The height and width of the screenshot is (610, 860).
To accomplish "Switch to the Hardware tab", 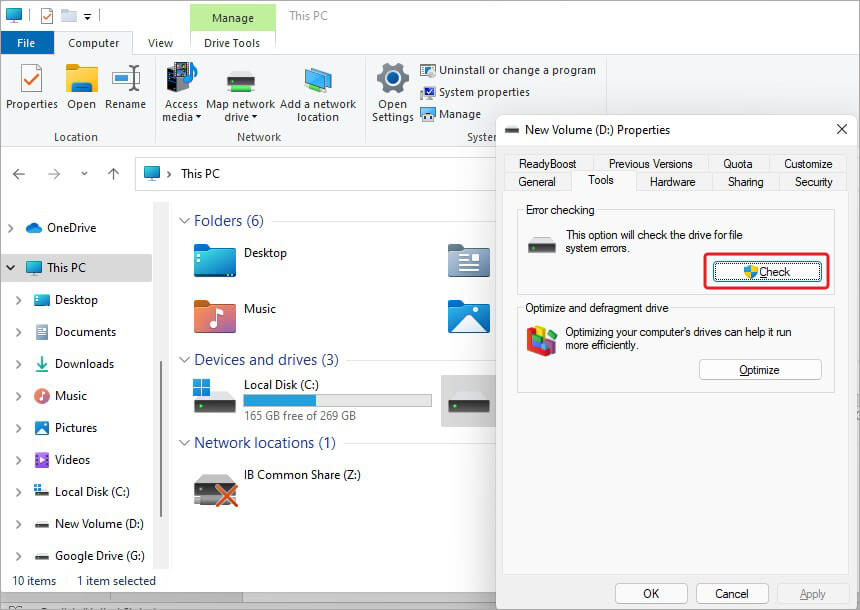I will pos(672,182).
